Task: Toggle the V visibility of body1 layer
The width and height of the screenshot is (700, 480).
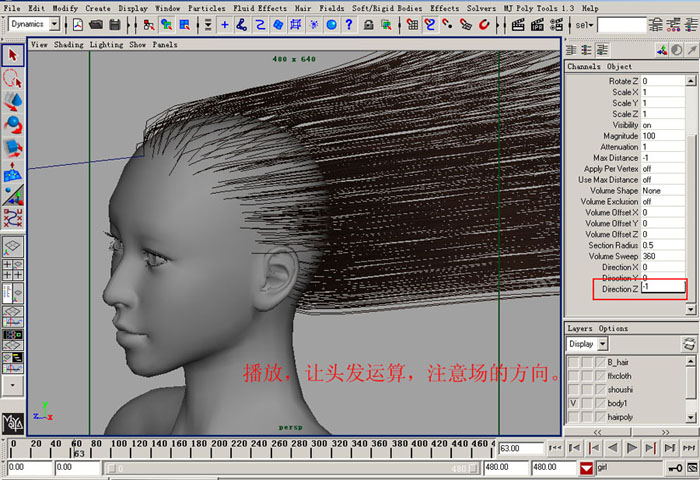Action: pos(573,403)
